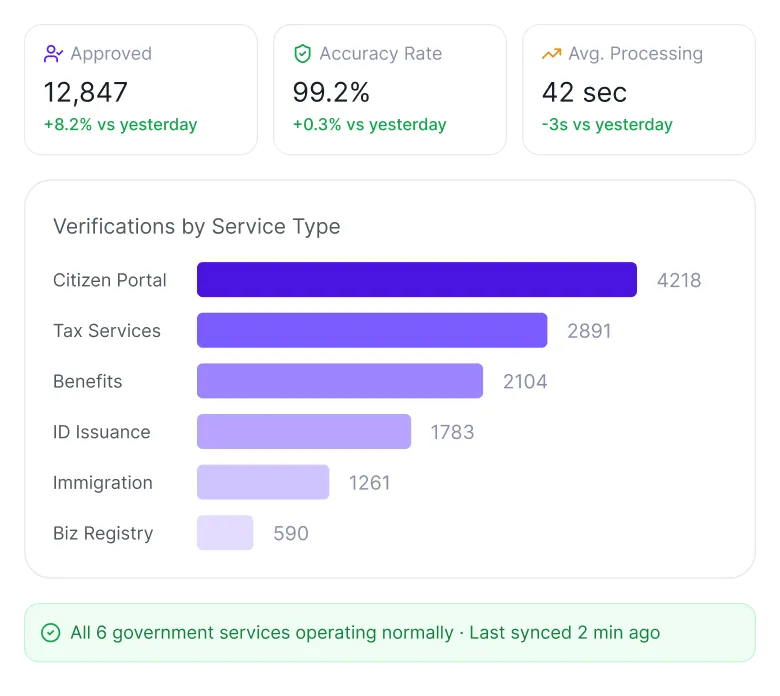Click the 'Immigration' row label

(103, 483)
